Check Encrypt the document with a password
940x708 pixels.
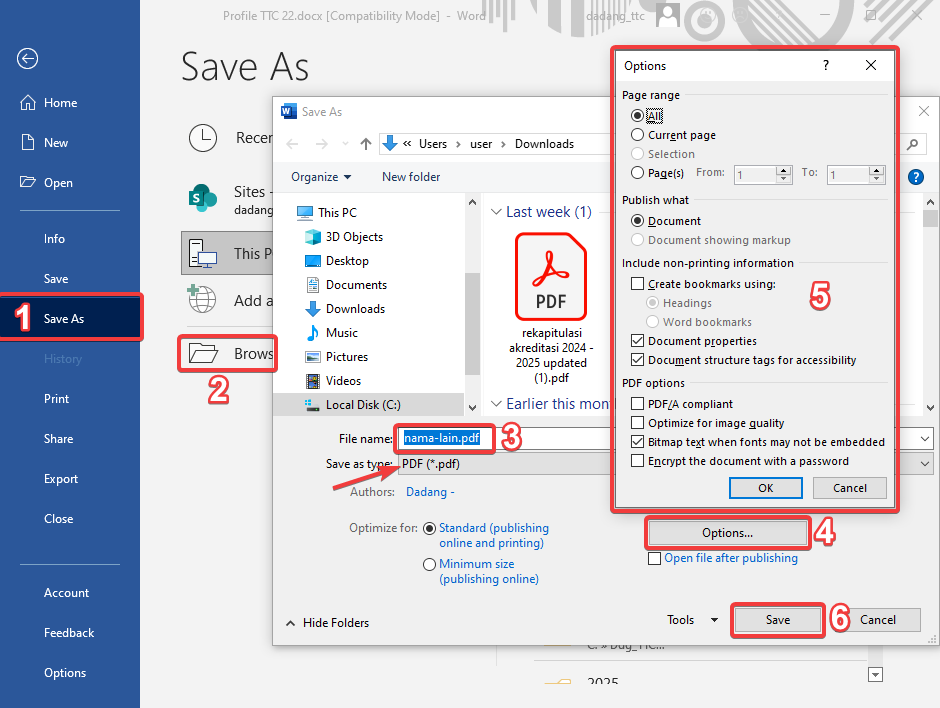tap(638, 461)
